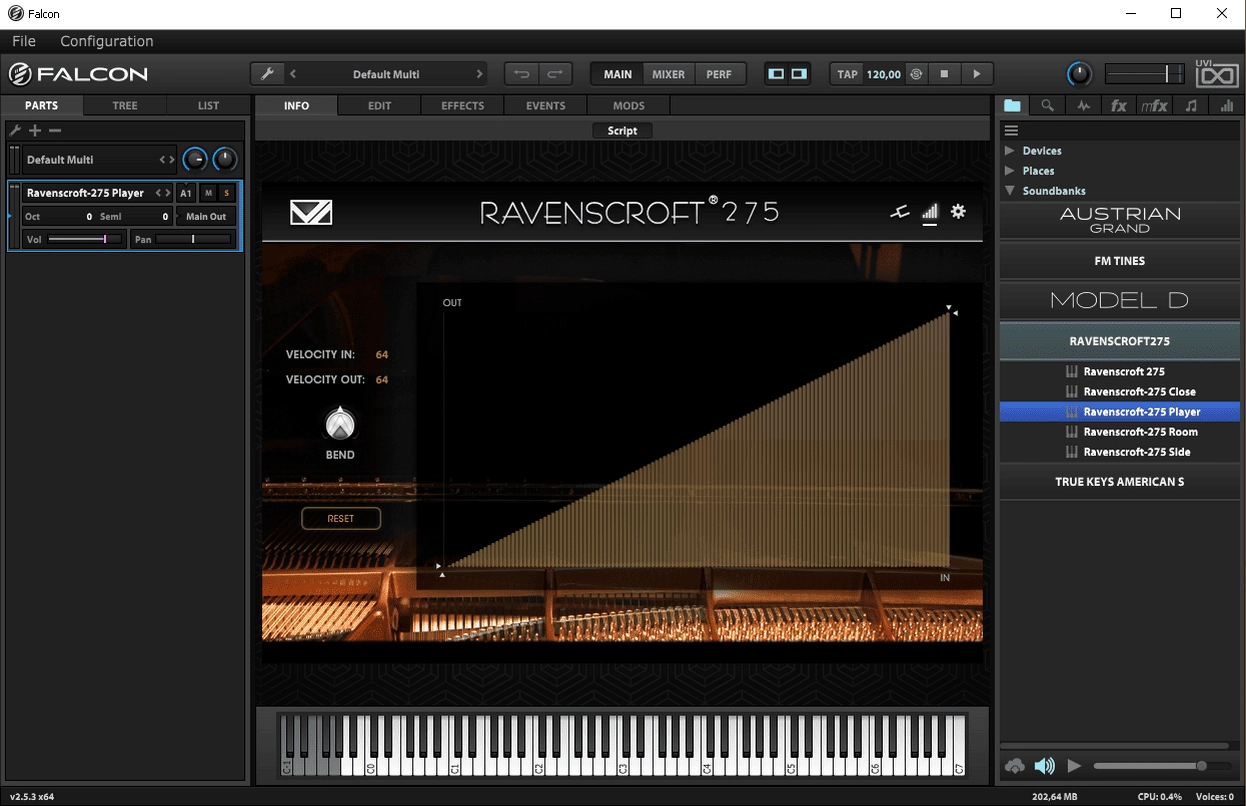Open the Main Out output selector
1246x806 pixels.
(x=207, y=216)
